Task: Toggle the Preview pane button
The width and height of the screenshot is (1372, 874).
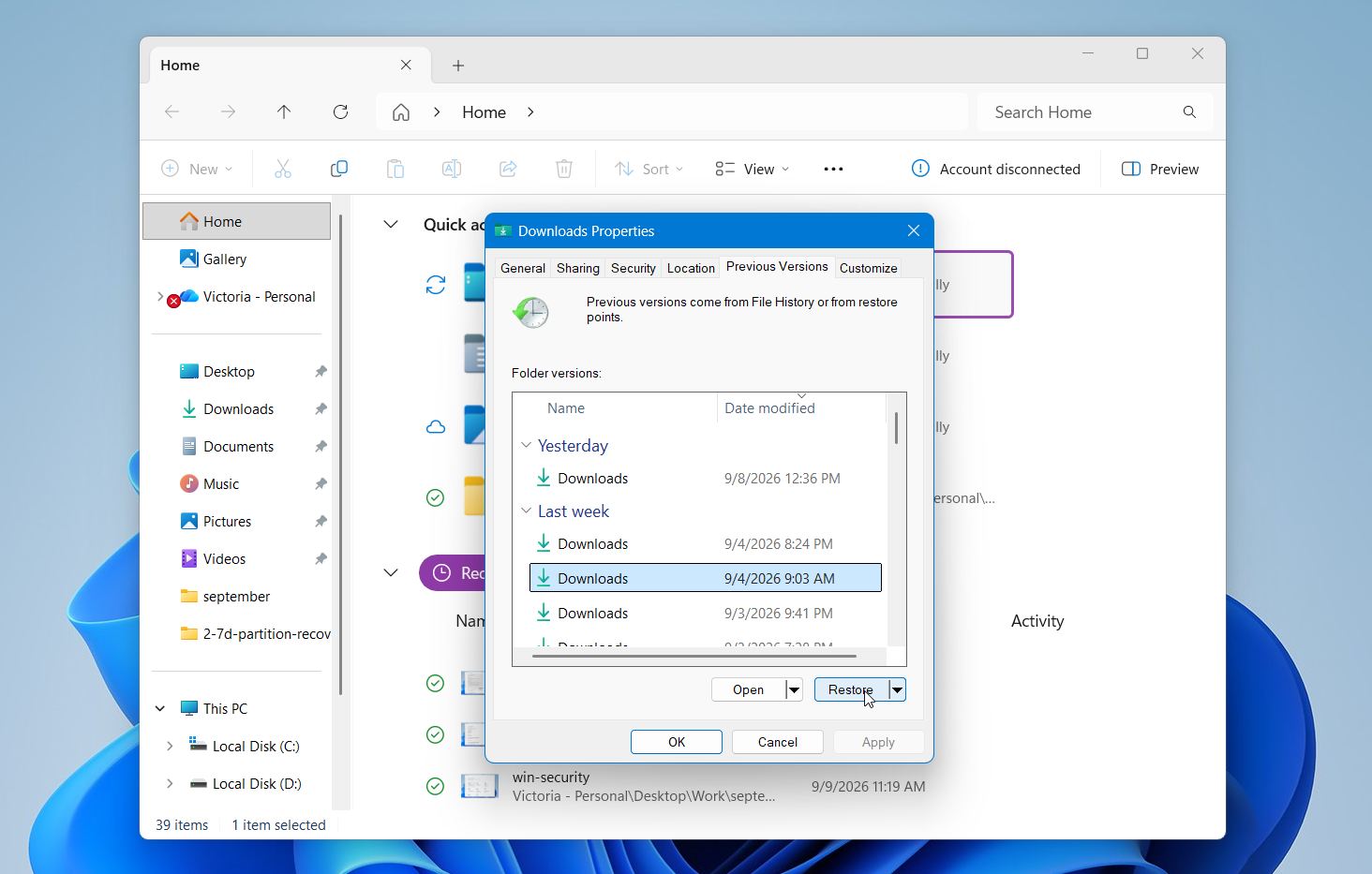Action: 1160,169
